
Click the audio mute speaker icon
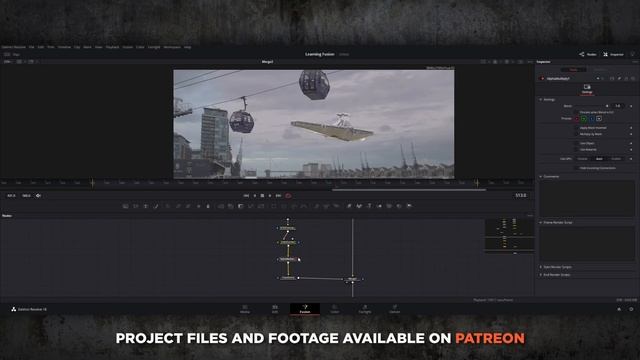pos(38,196)
